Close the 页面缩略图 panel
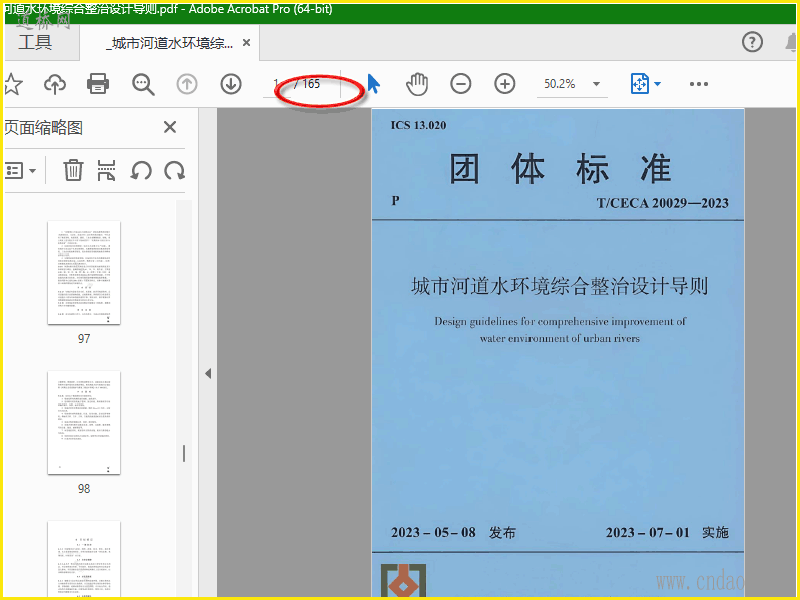This screenshot has height=600, width=800. point(170,127)
